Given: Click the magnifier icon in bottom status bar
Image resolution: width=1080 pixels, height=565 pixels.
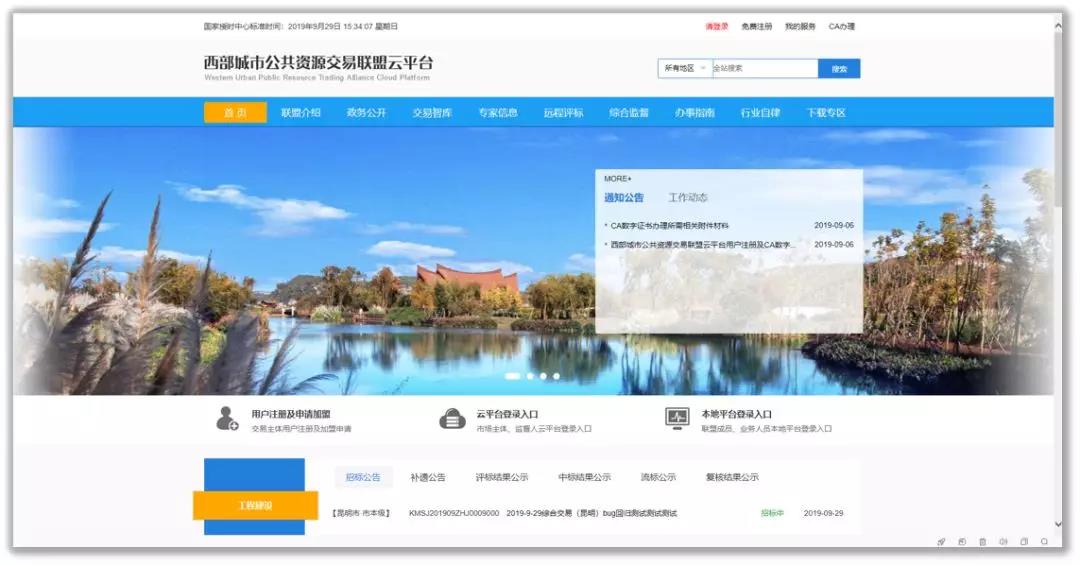Looking at the screenshot, I should coord(1044,542).
